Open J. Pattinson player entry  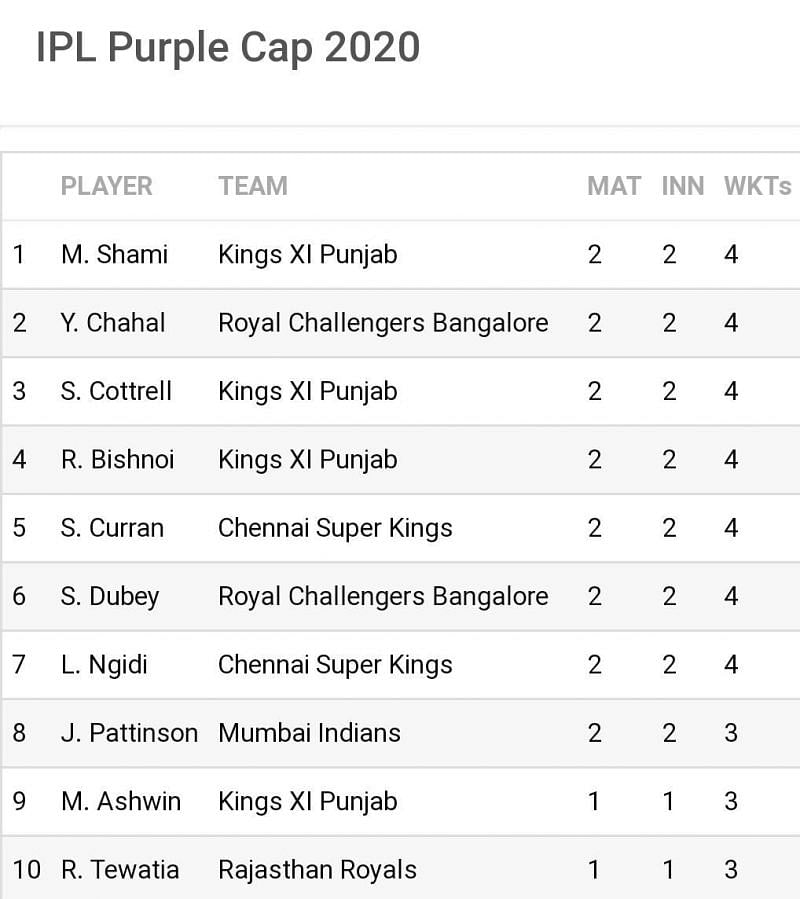(130, 733)
